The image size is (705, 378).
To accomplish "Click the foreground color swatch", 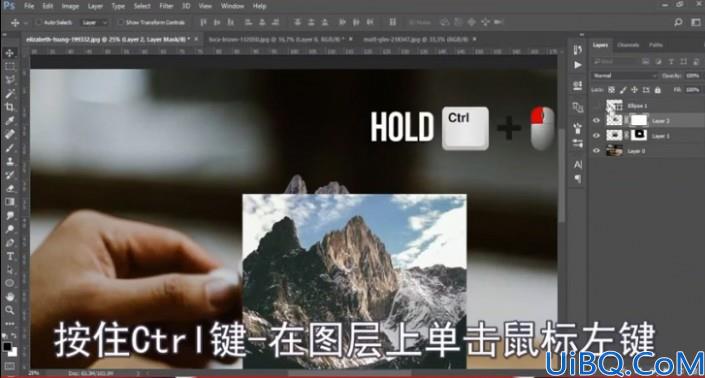I will click(x=7, y=347).
